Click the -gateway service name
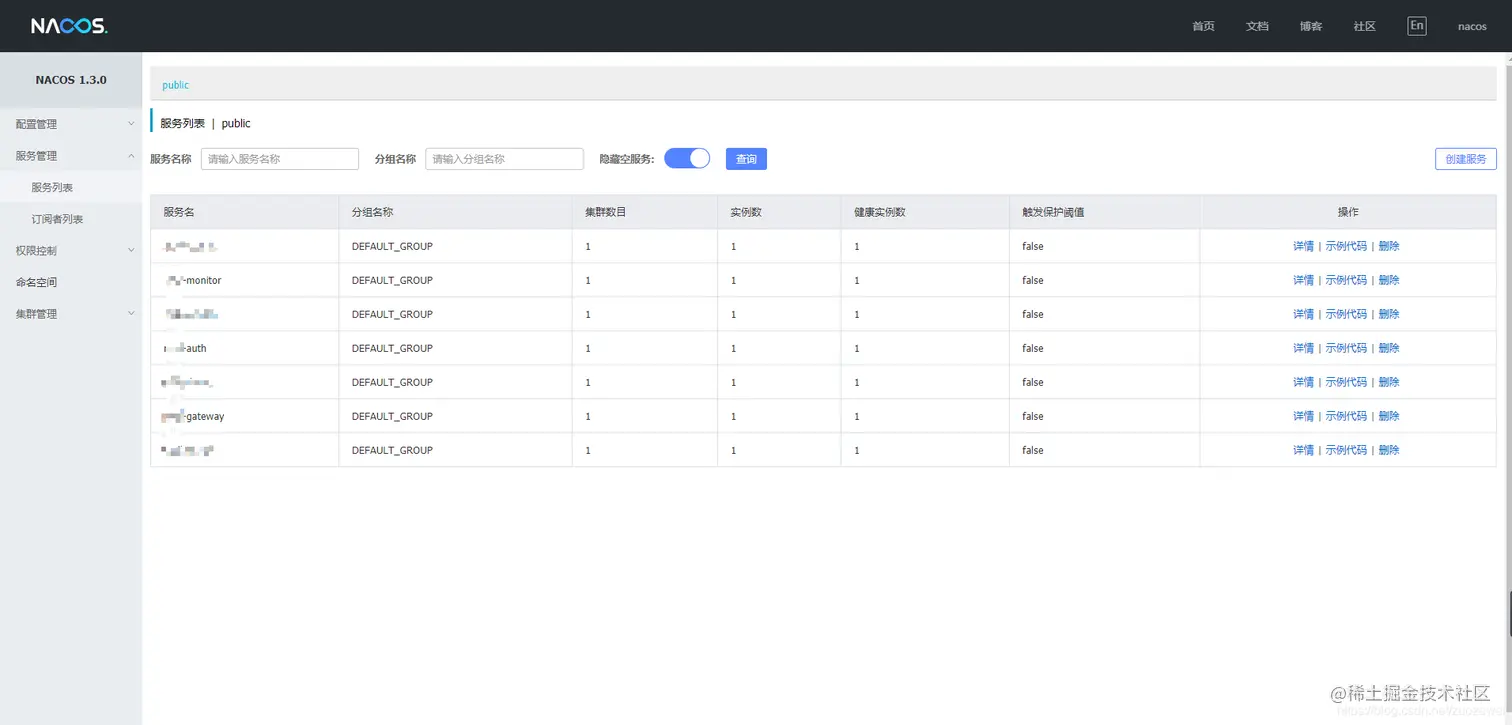Image resolution: width=1512 pixels, height=725 pixels. click(193, 416)
